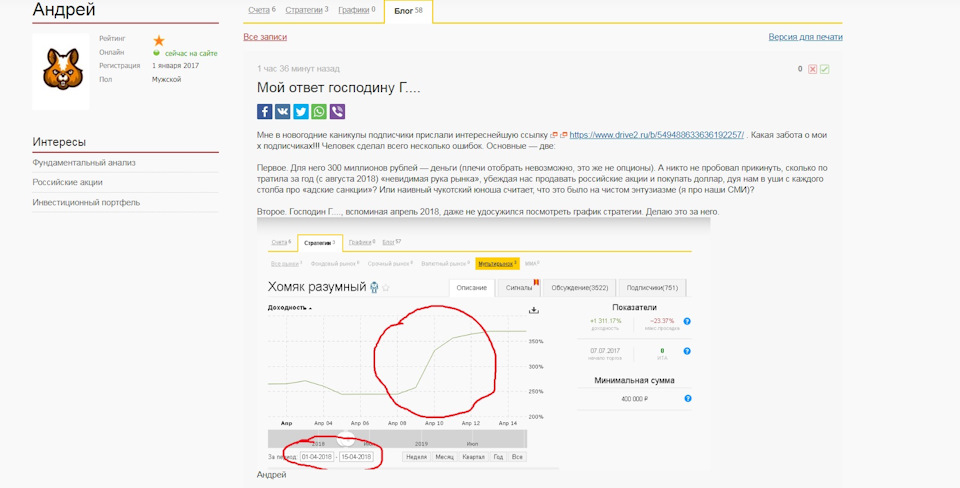
Task: Share the post on Facebook
Action: tap(264, 112)
